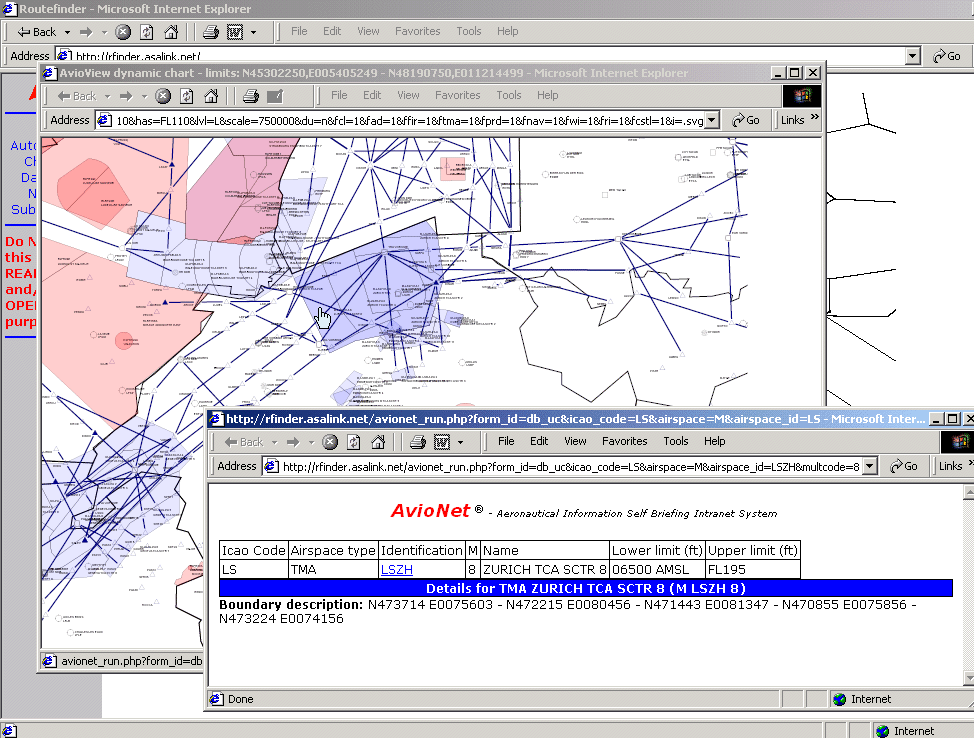Viewport: 974px width, 738px height.
Task: Click TMA airspace type cell
Action: pyautogui.click(x=334, y=570)
